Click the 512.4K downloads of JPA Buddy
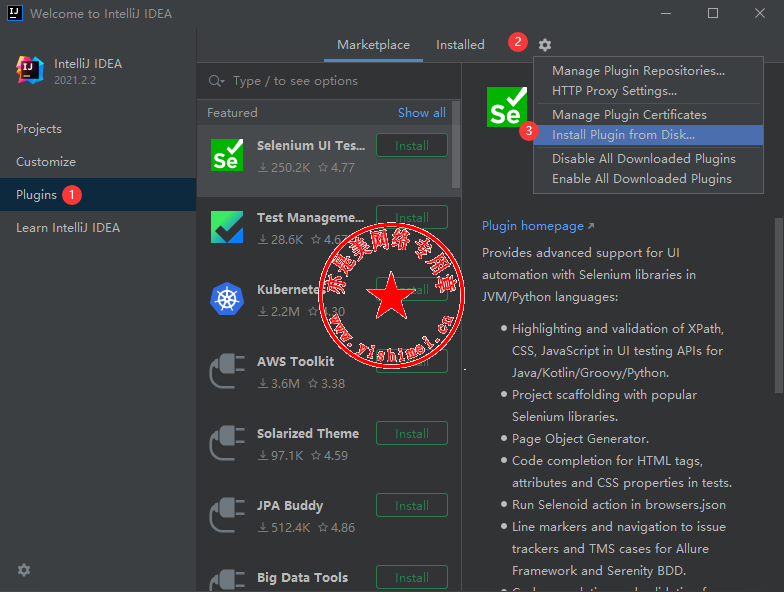This screenshot has height=592, width=784. (x=284, y=528)
